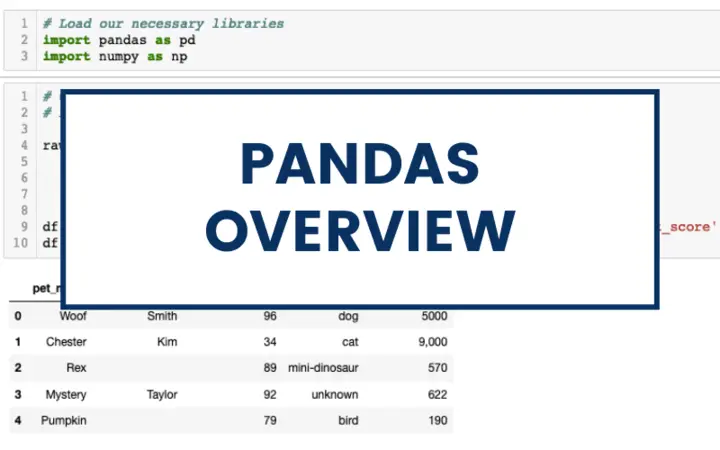Click the value 79 in the Pumpkin row
This screenshot has height=450, width=720.
point(270,420)
